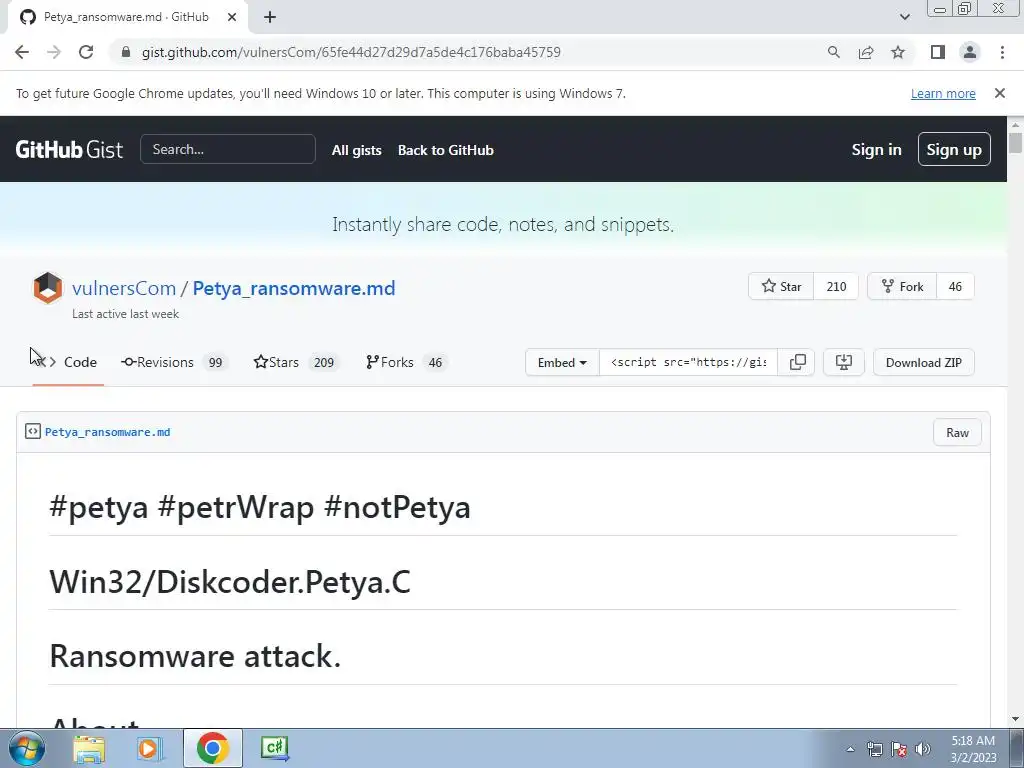Click the address bar URL

click(x=351, y=52)
